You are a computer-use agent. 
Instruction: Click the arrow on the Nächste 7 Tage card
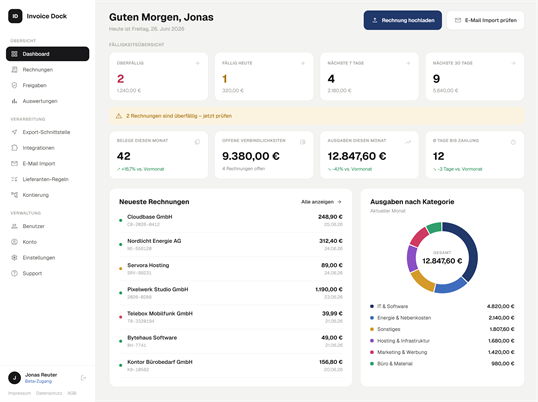[408, 63]
